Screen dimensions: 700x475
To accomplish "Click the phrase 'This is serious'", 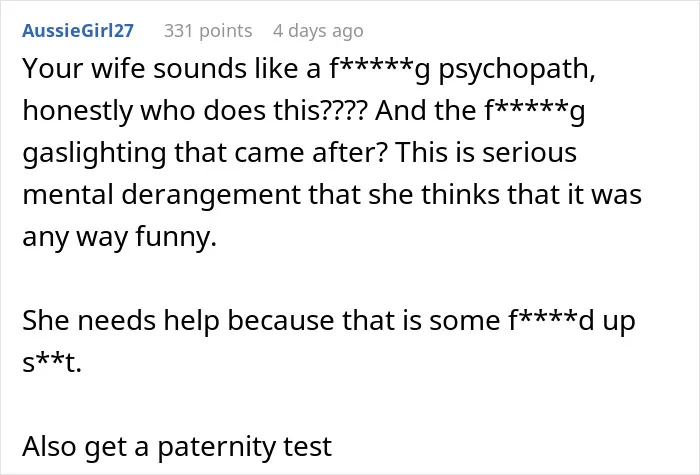I will coord(486,152).
